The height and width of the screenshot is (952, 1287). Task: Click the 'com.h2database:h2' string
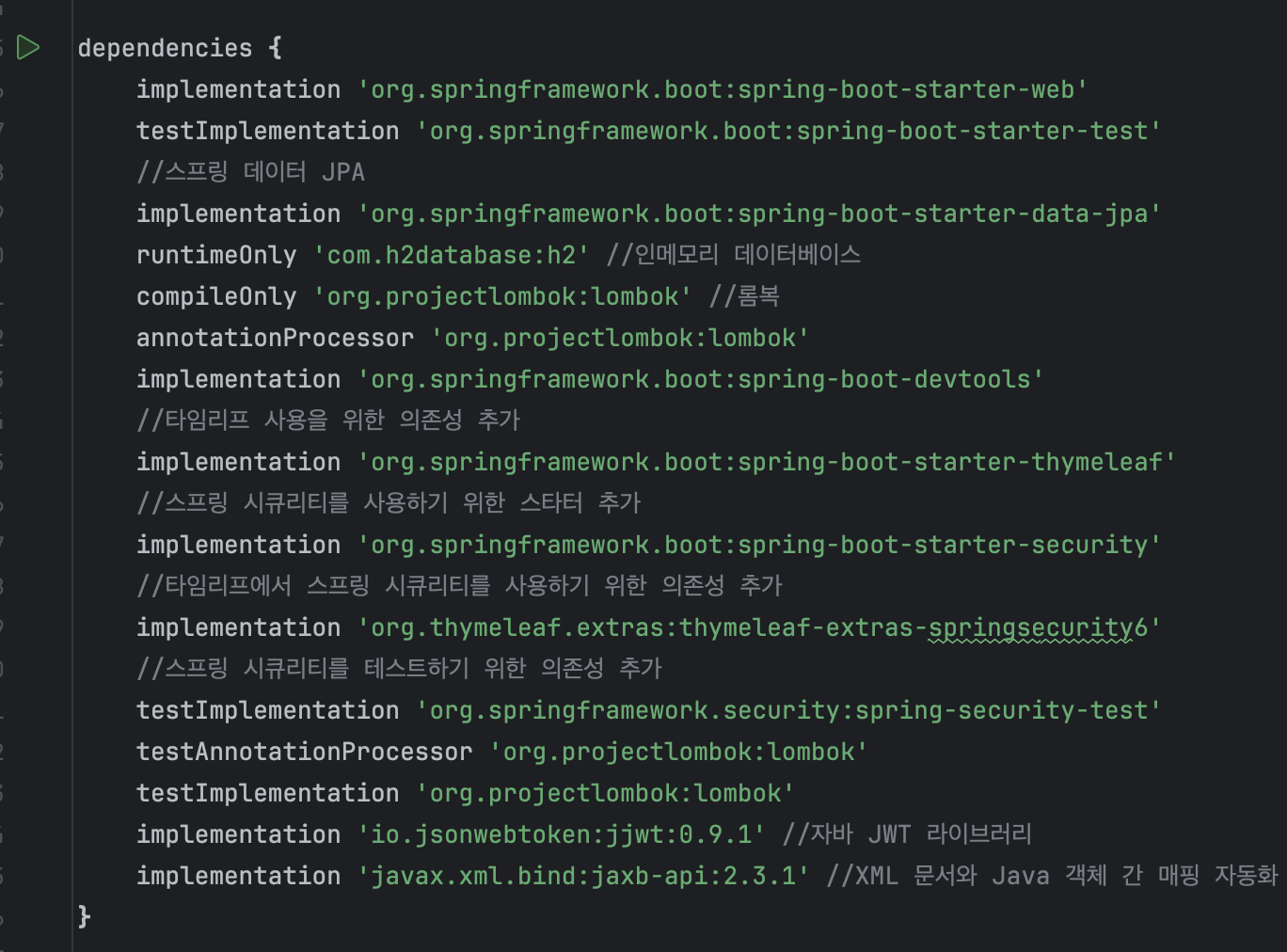click(452, 255)
